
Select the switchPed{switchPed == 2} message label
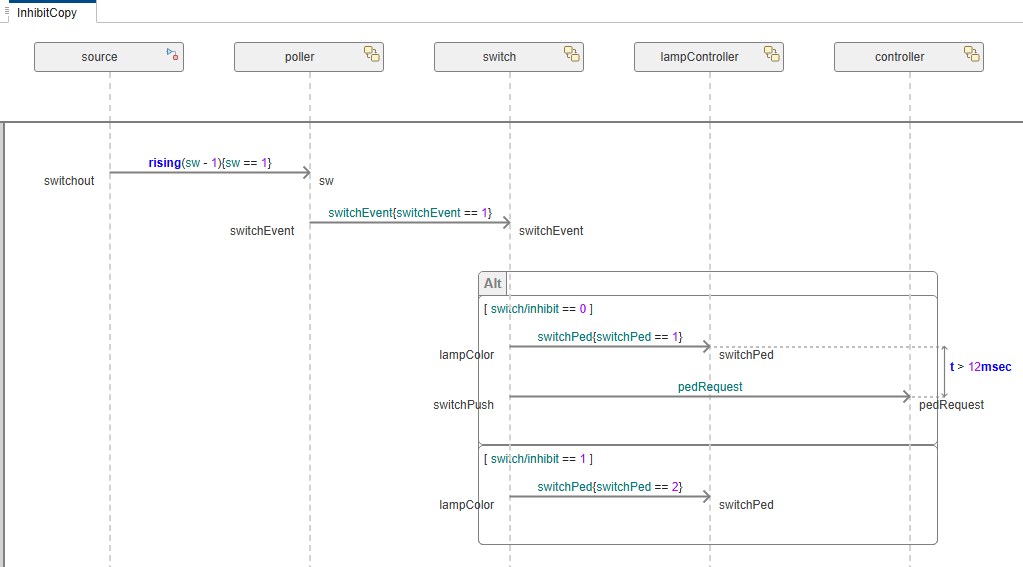coord(610,487)
